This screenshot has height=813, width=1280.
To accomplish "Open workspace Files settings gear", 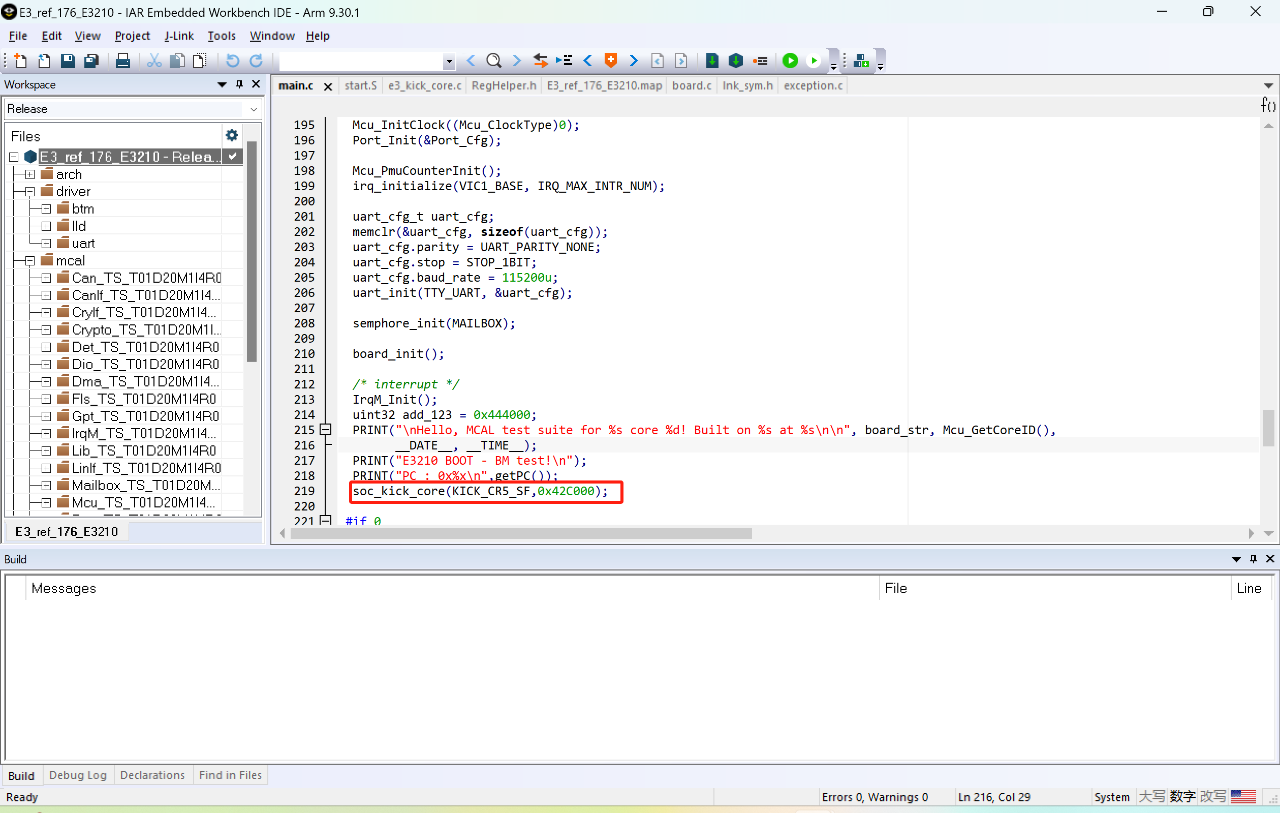I will point(232,135).
